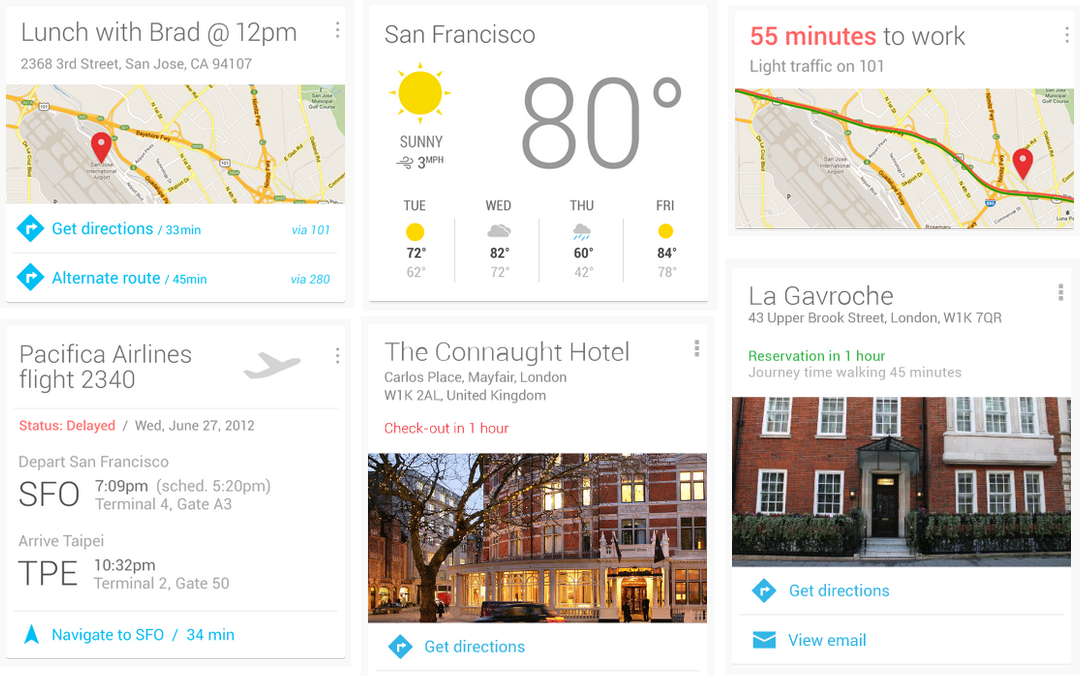Select the THU rainy forecast day

(581, 238)
